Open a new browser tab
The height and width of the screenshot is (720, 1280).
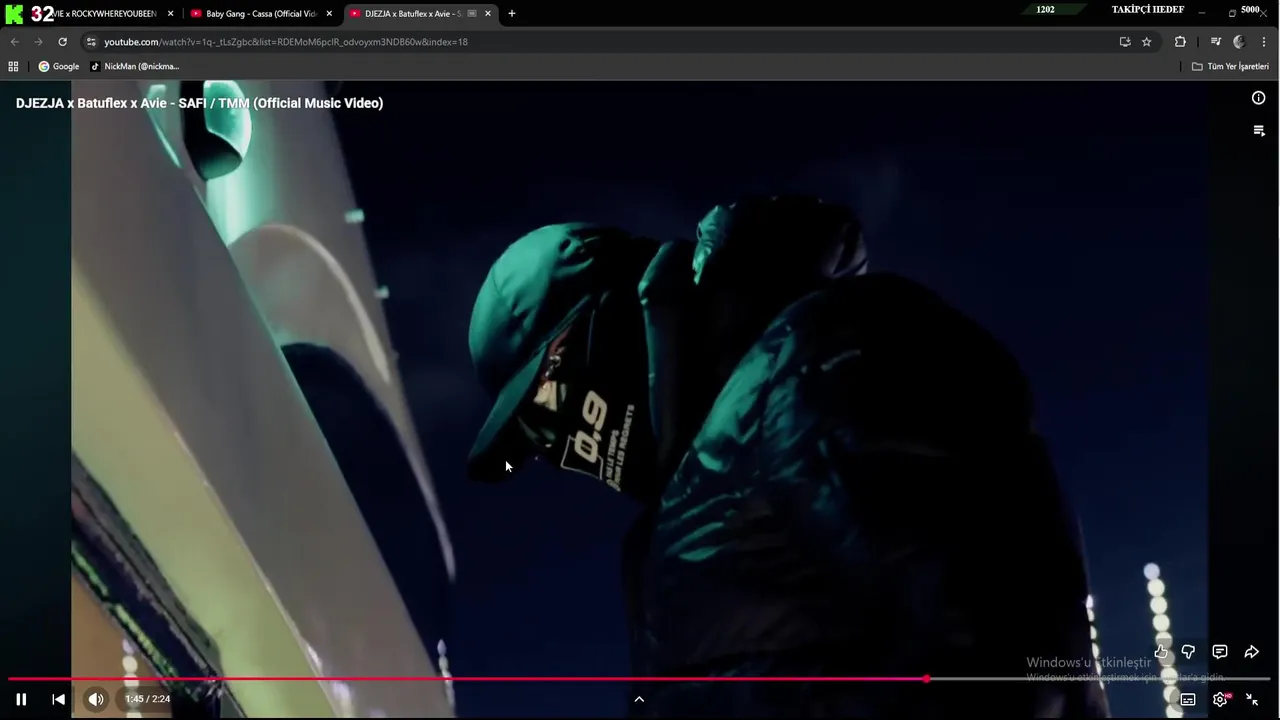coord(512,14)
